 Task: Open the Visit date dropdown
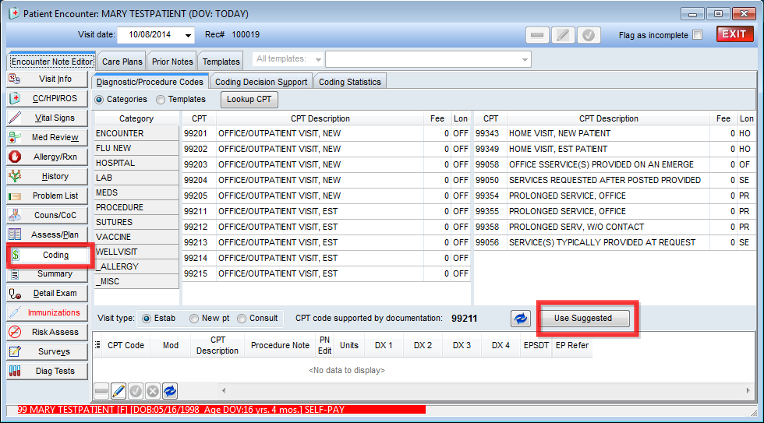pyautogui.click(x=188, y=35)
